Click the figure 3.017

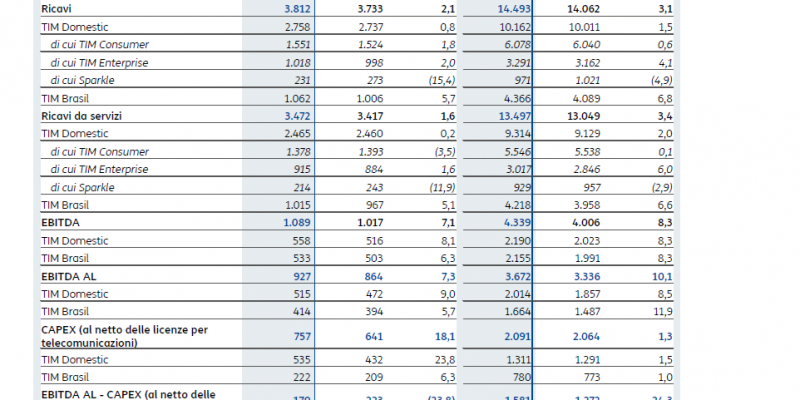click(x=518, y=169)
